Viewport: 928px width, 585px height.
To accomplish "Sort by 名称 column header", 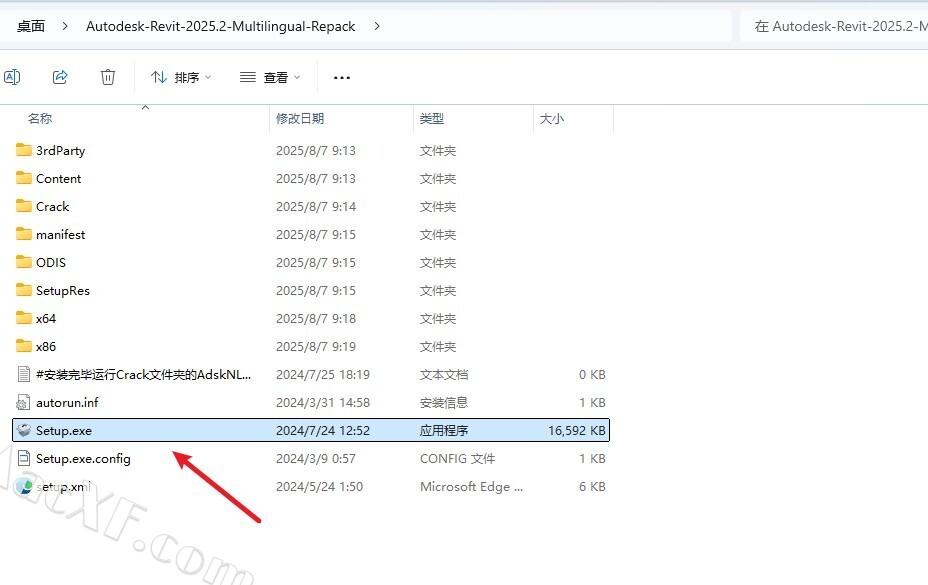I will [40, 118].
